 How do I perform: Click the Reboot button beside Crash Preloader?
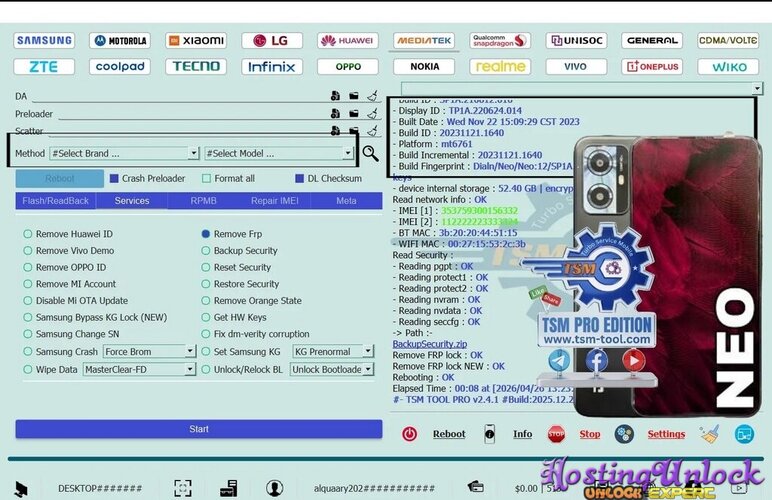click(x=60, y=179)
